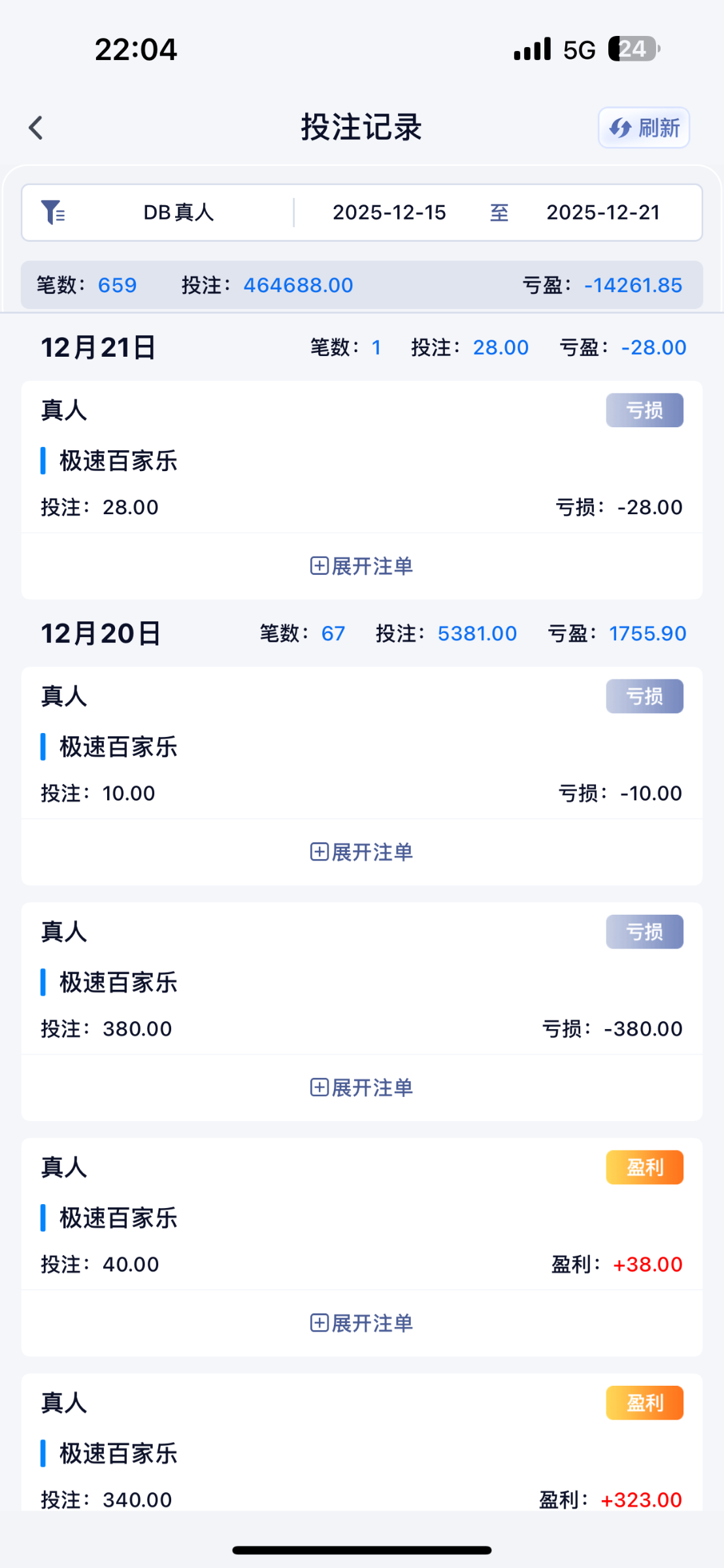This screenshot has width=724, height=1568.
Task: Open the filter funnel icon
Action: (x=52, y=212)
